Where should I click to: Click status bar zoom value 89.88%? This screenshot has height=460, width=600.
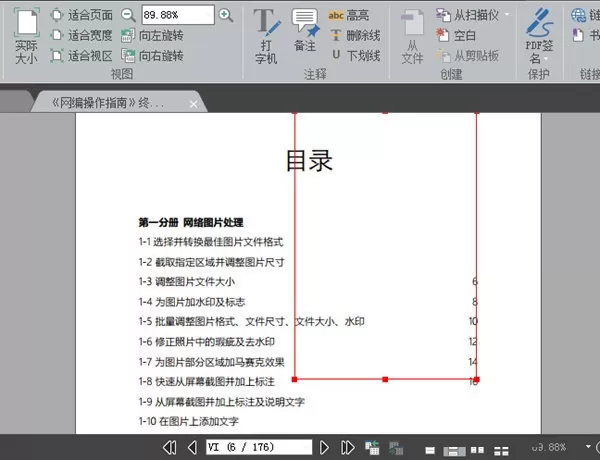549,447
